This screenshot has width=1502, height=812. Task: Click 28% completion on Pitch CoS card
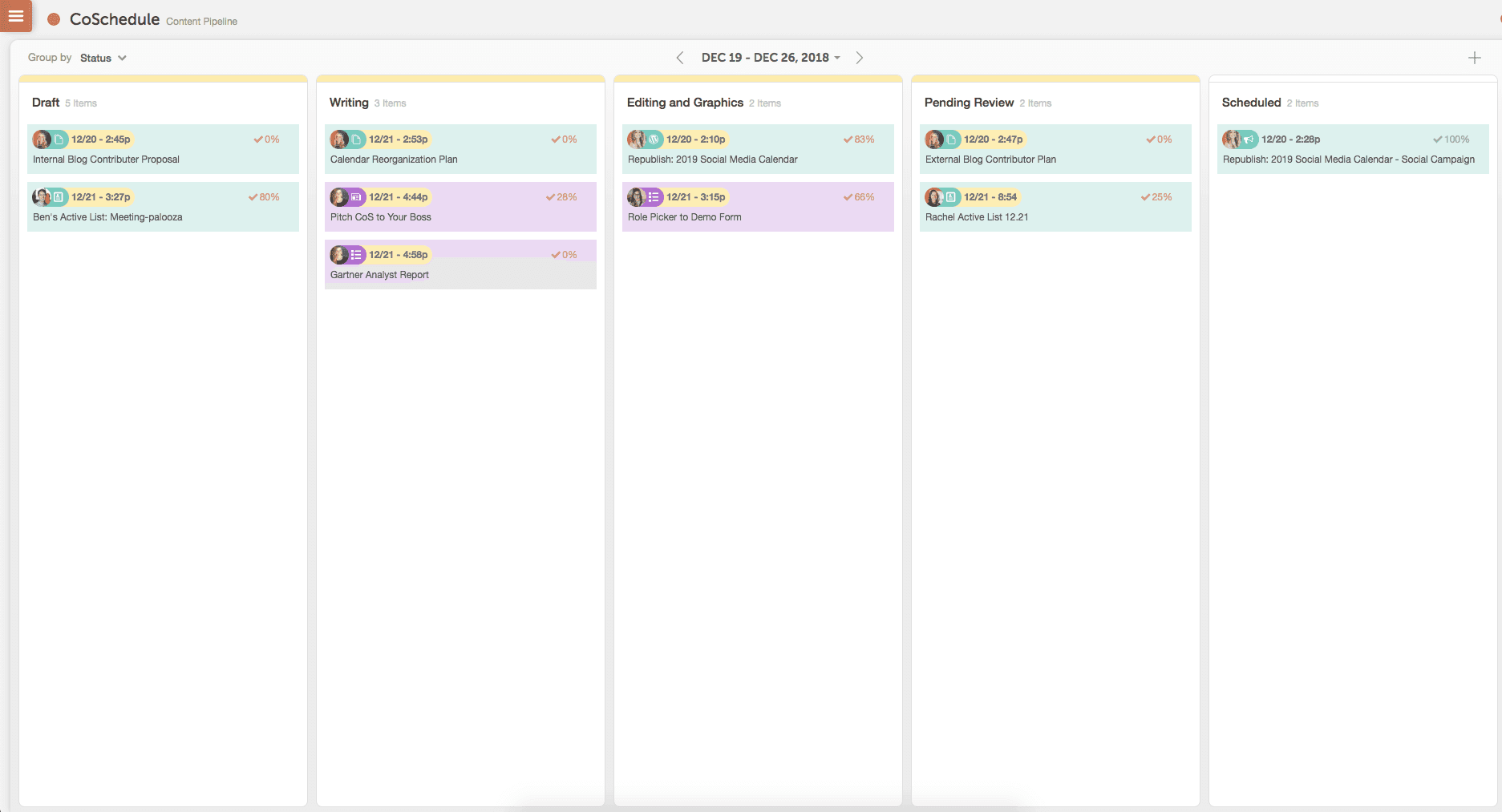point(561,197)
